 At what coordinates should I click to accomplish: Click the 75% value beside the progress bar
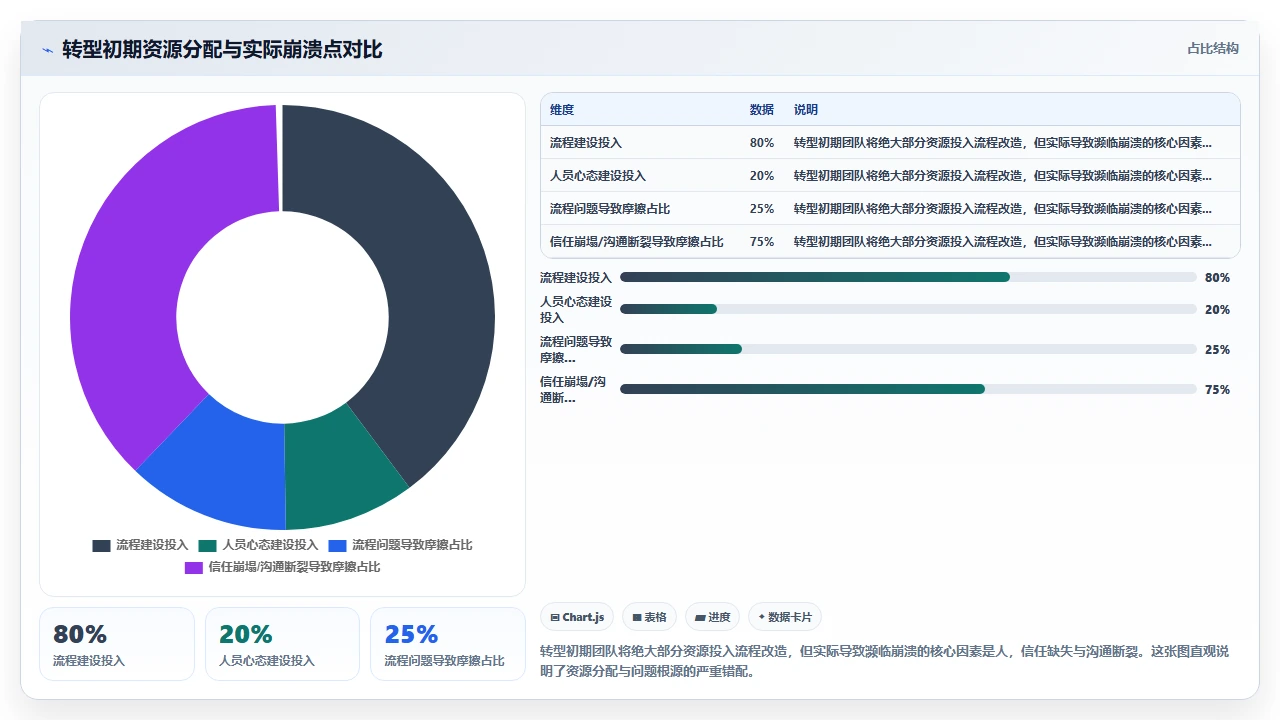(1217, 390)
